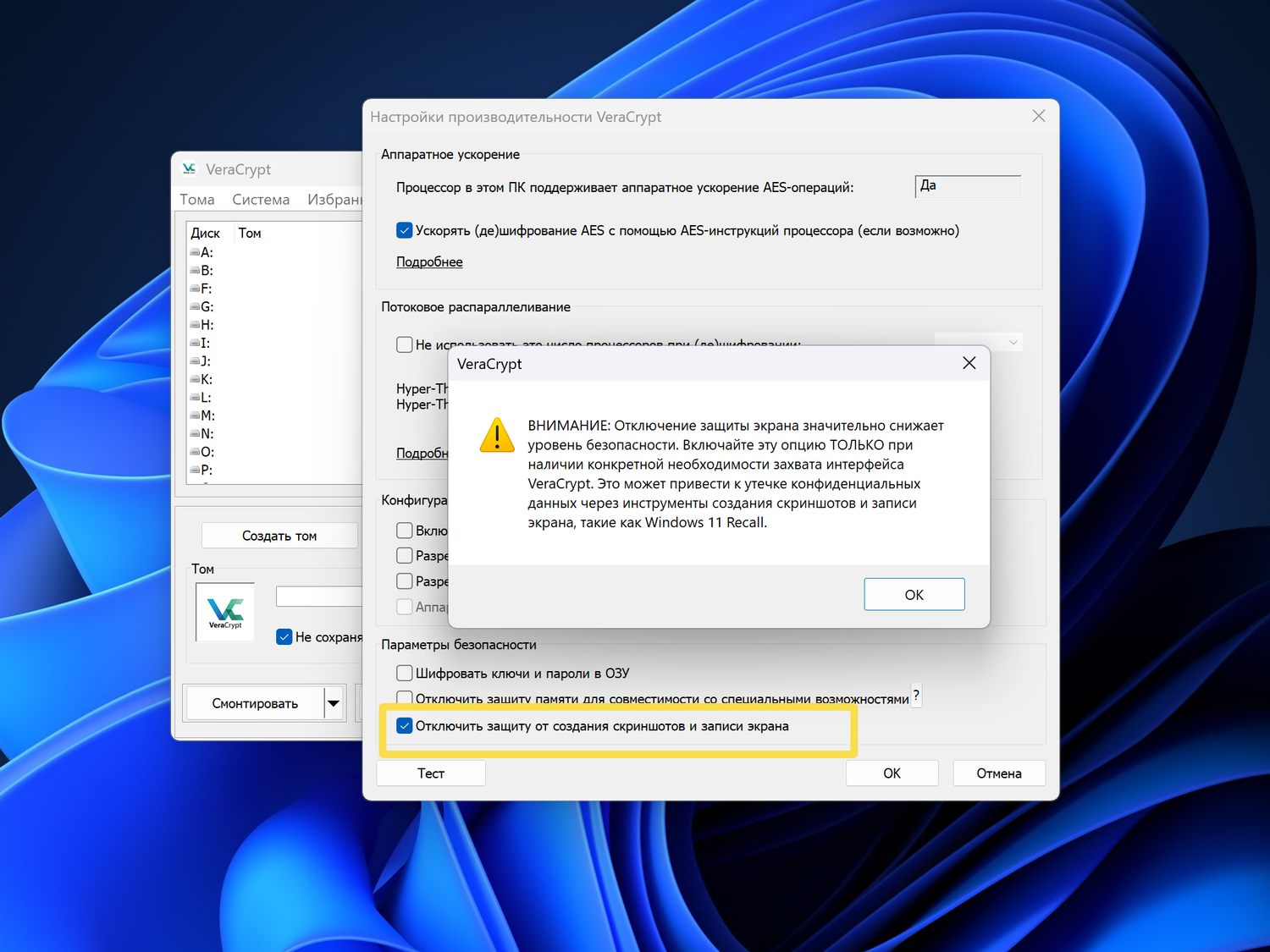Click OK in the performance settings dialog
Image resolution: width=1270 pixels, height=952 pixels.
[892, 773]
